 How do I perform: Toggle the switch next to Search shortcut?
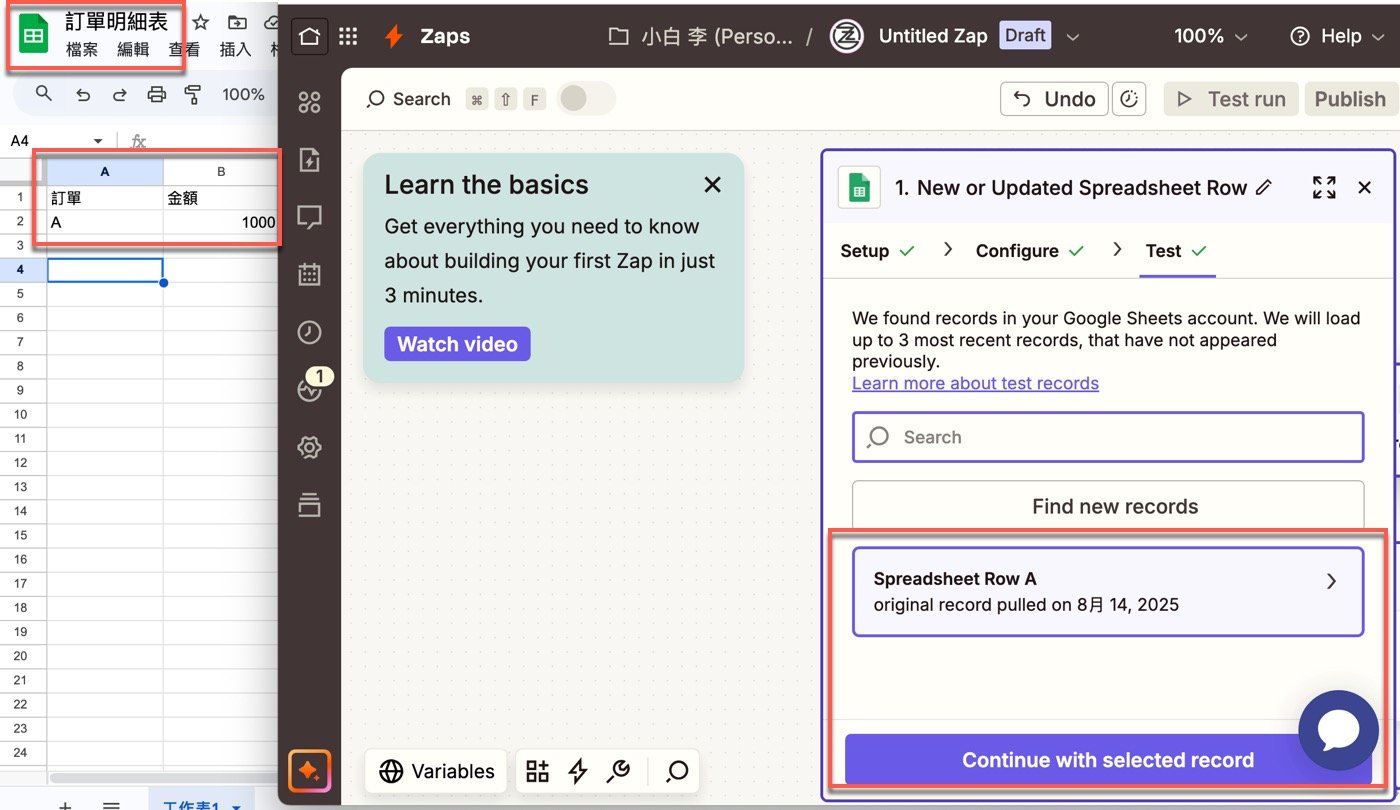click(x=585, y=99)
